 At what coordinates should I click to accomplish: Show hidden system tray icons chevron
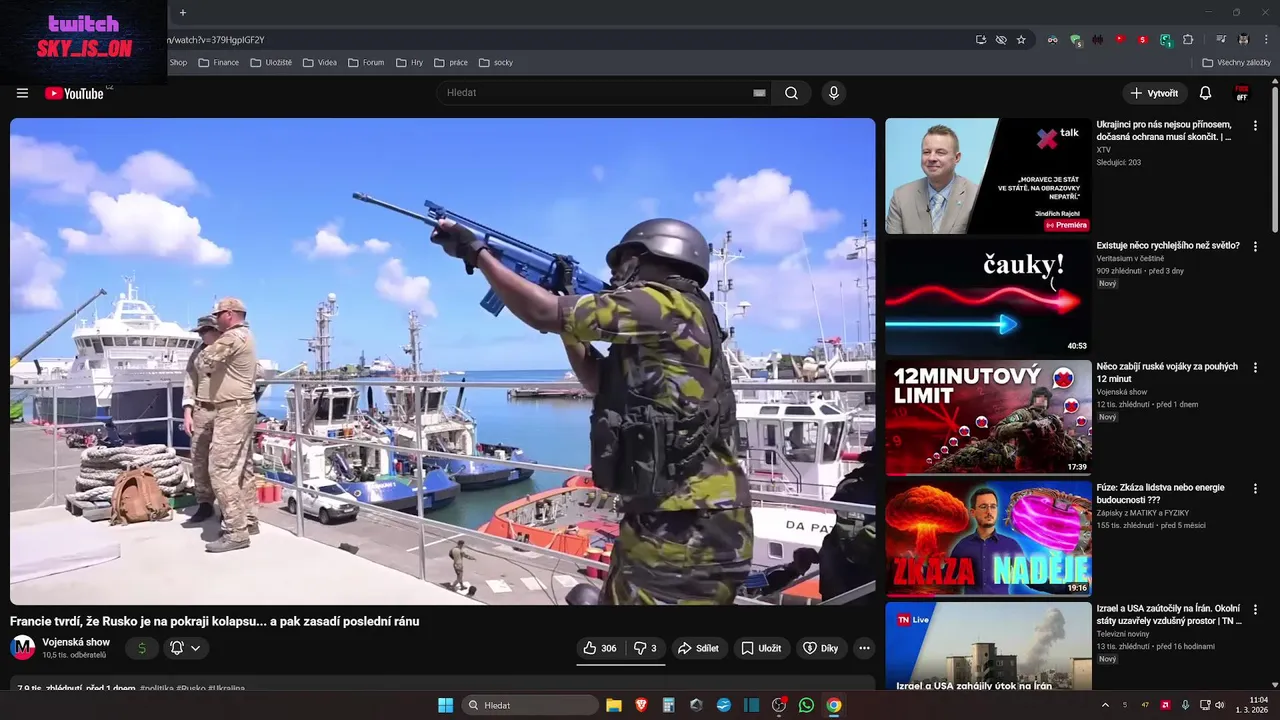[x=1105, y=705]
